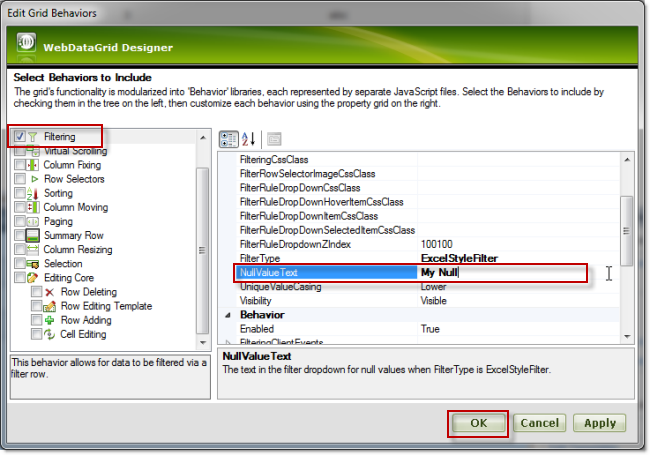The width and height of the screenshot is (650, 455).
Task: Click the Categorized view icon in property grid
Action: coord(228,139)
